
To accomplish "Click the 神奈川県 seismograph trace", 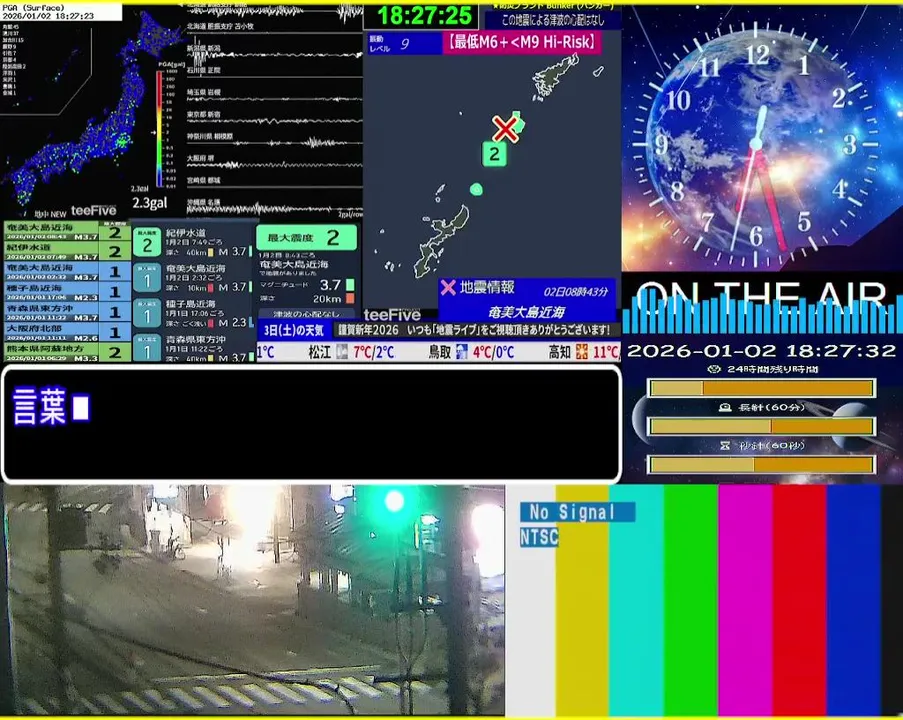I will (275, 141).
